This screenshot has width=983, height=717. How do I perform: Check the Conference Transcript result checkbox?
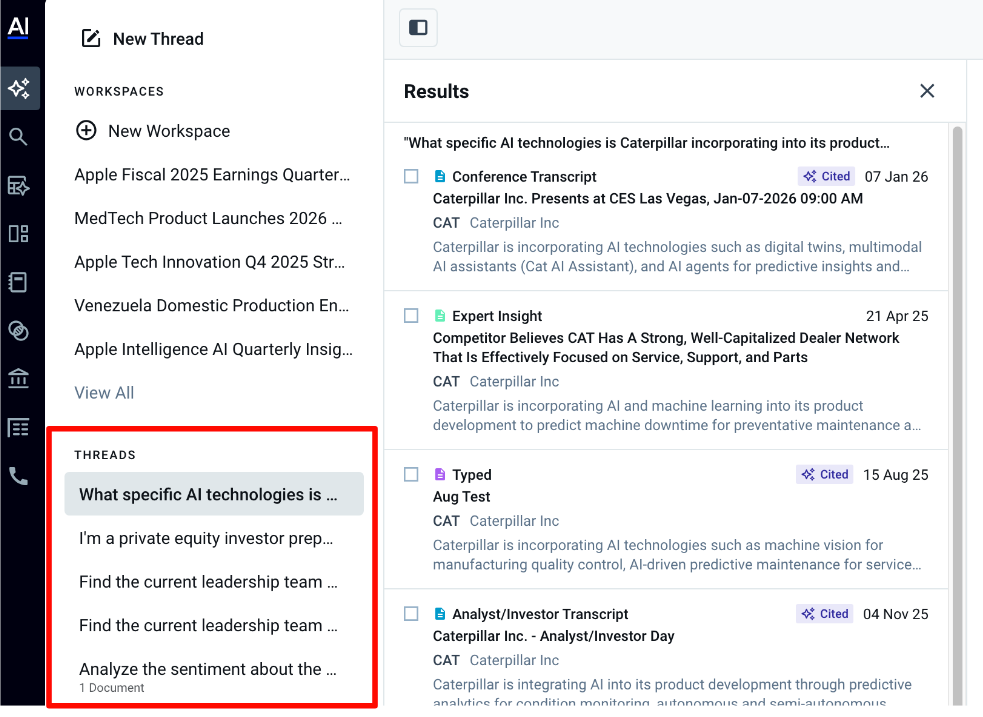click(411, 176)
